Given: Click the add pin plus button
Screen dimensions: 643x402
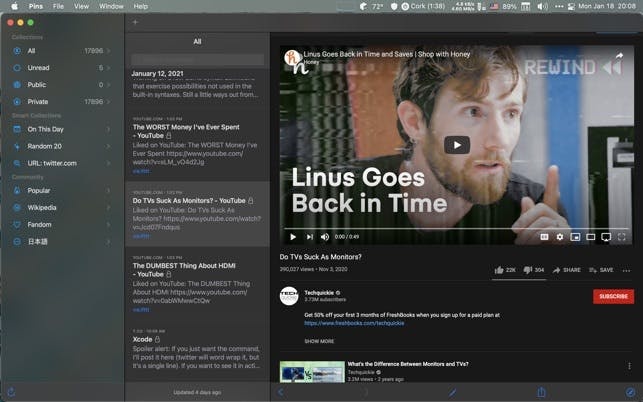Looking at the screenshot, I should [x=135, y=21].
